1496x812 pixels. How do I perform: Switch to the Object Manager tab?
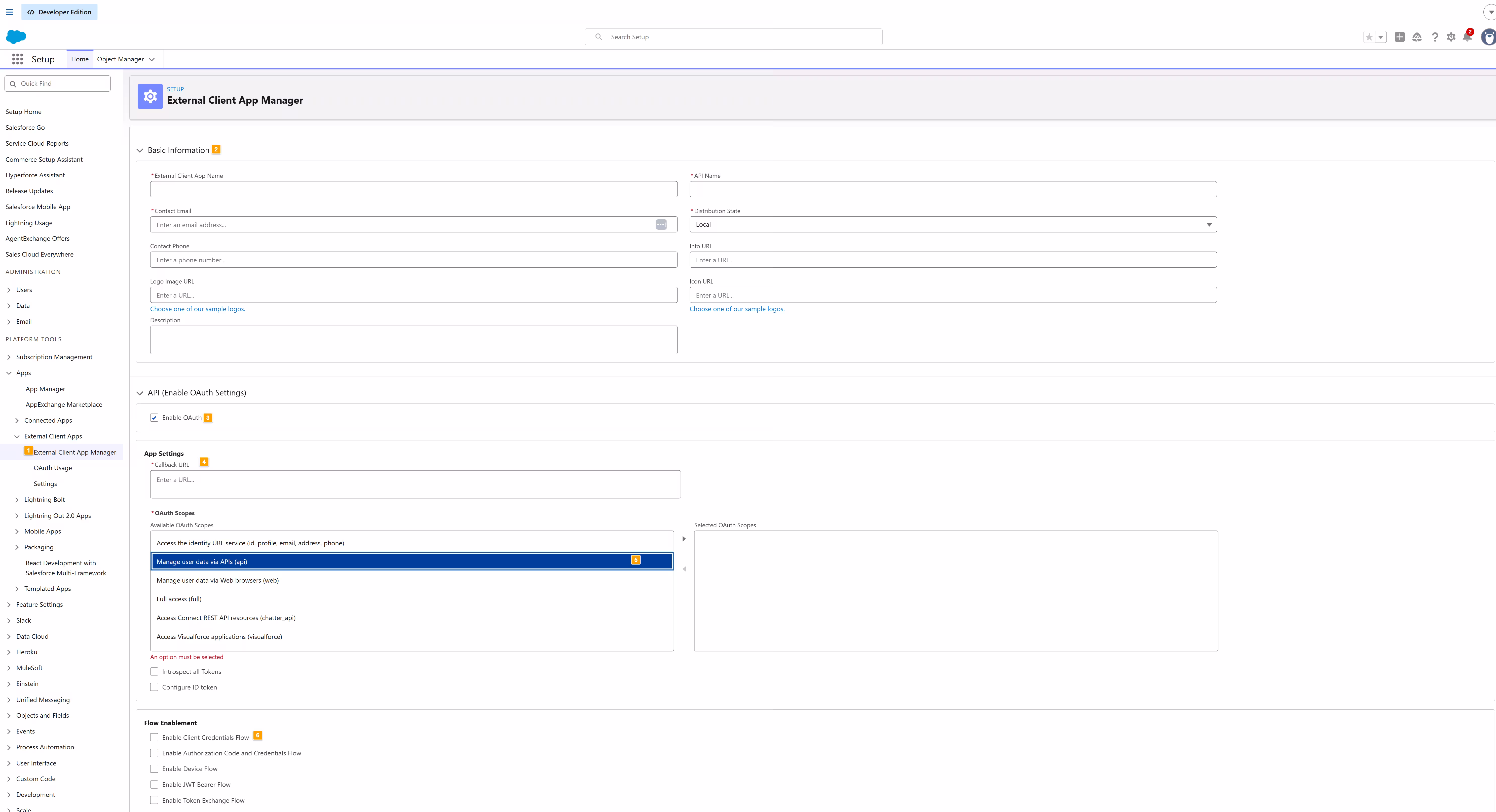(120, 59)
